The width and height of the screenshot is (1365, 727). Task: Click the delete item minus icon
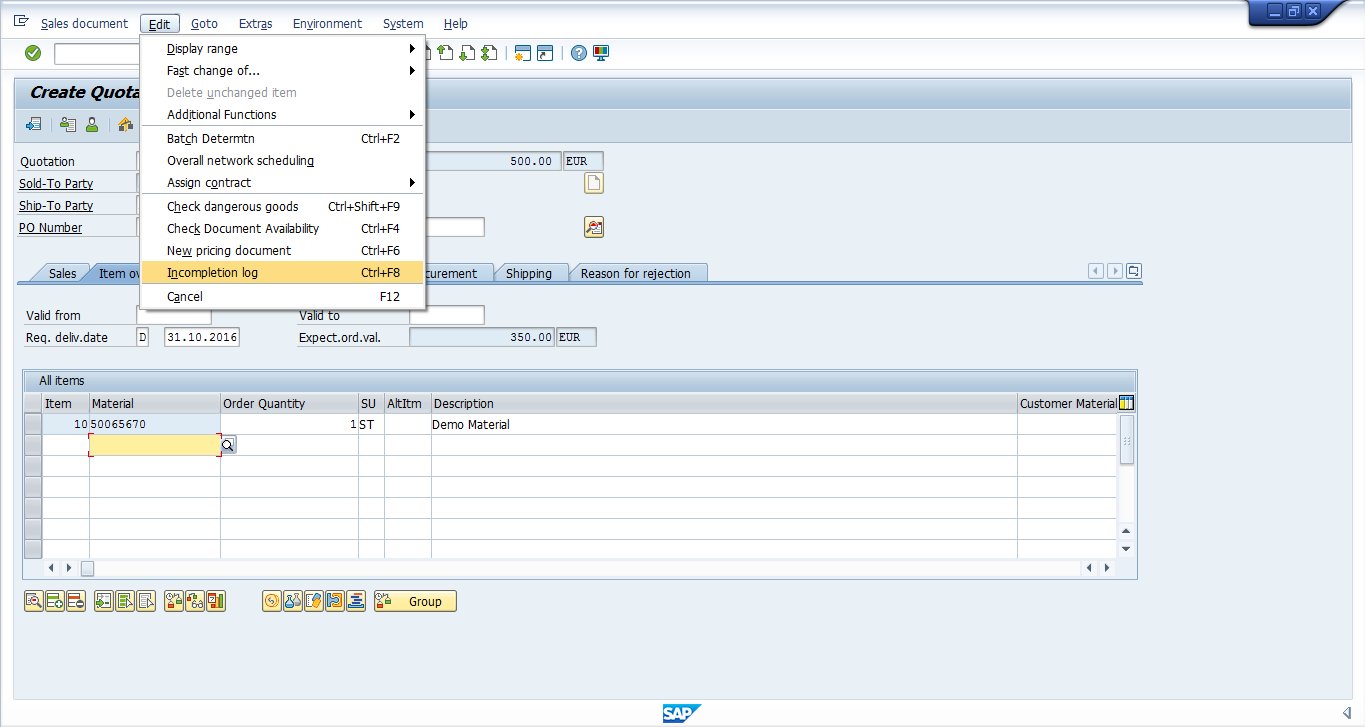click(76, 601)
